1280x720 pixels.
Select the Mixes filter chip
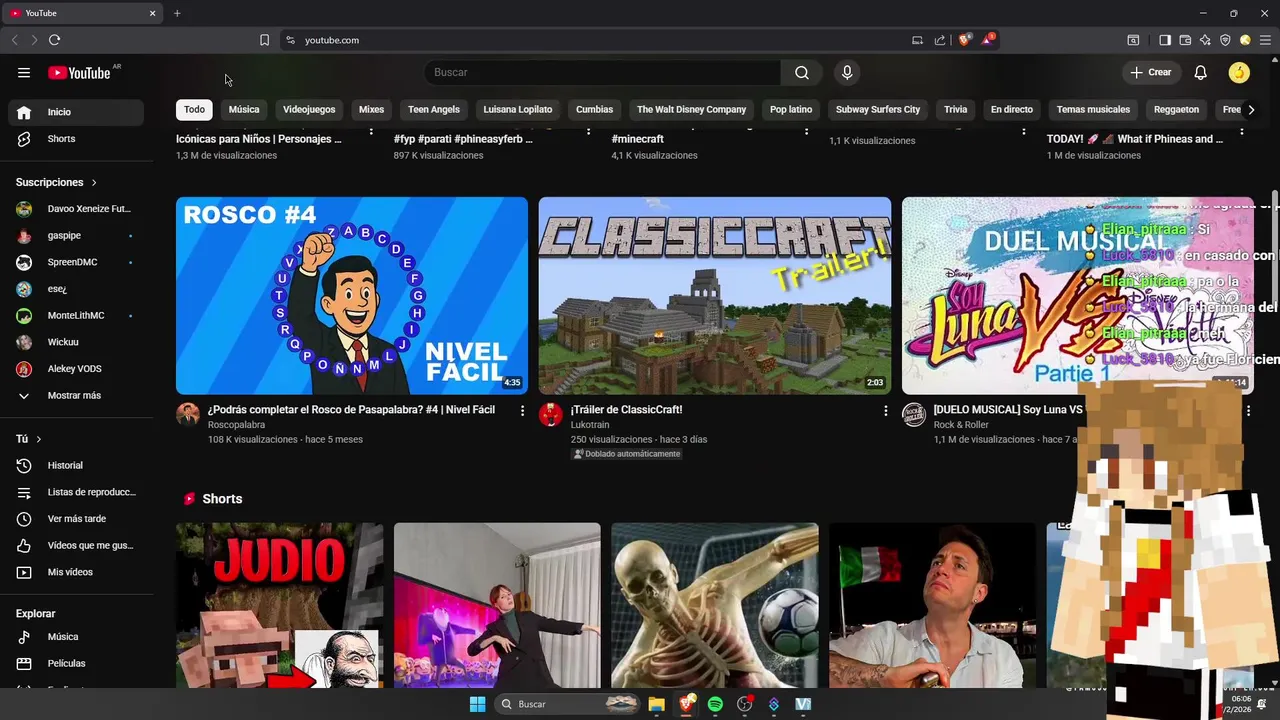371,109
